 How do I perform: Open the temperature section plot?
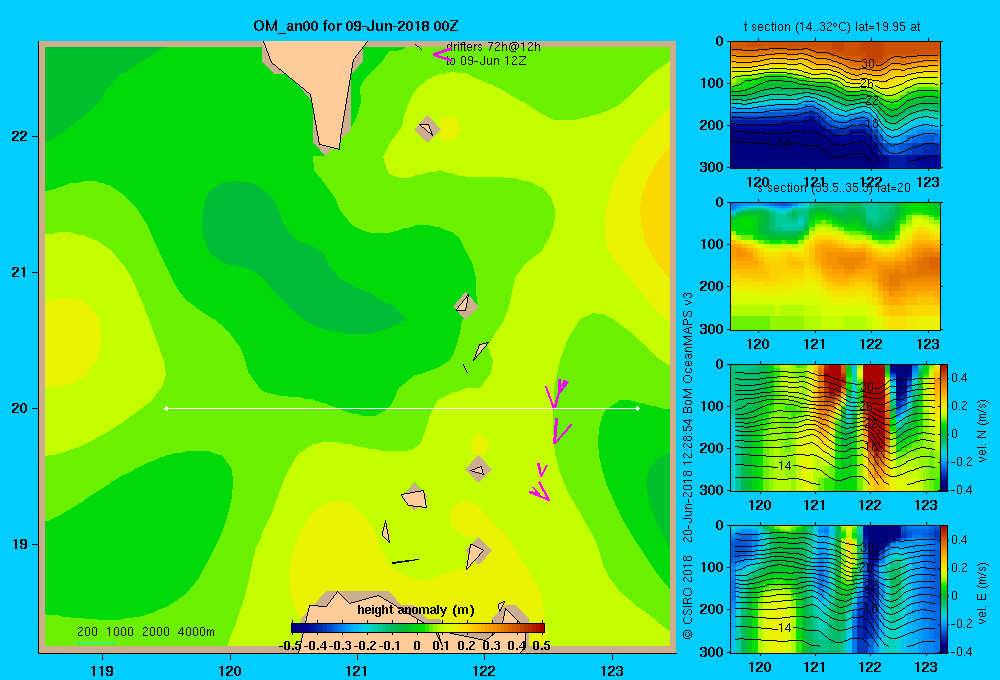point(835,105)
